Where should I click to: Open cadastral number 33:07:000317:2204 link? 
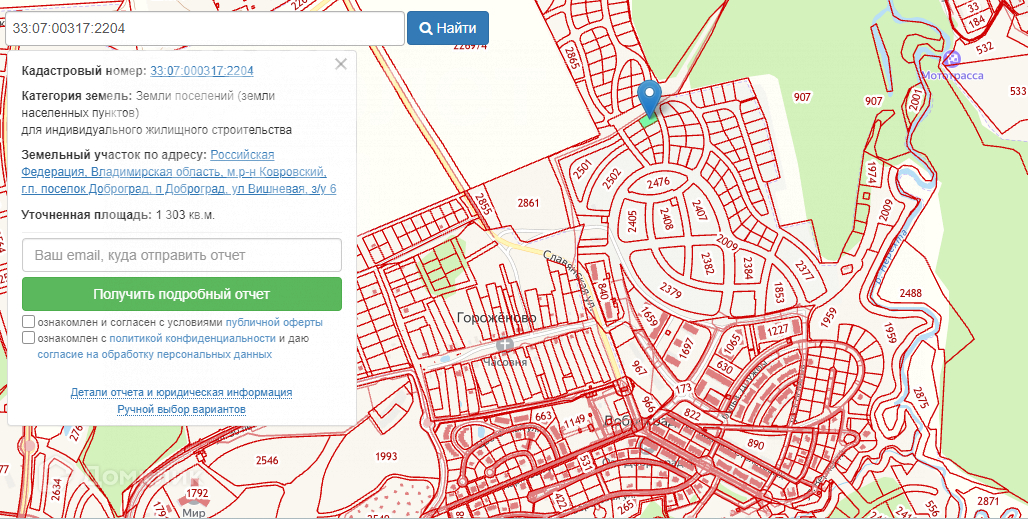[x=201, y=71]
